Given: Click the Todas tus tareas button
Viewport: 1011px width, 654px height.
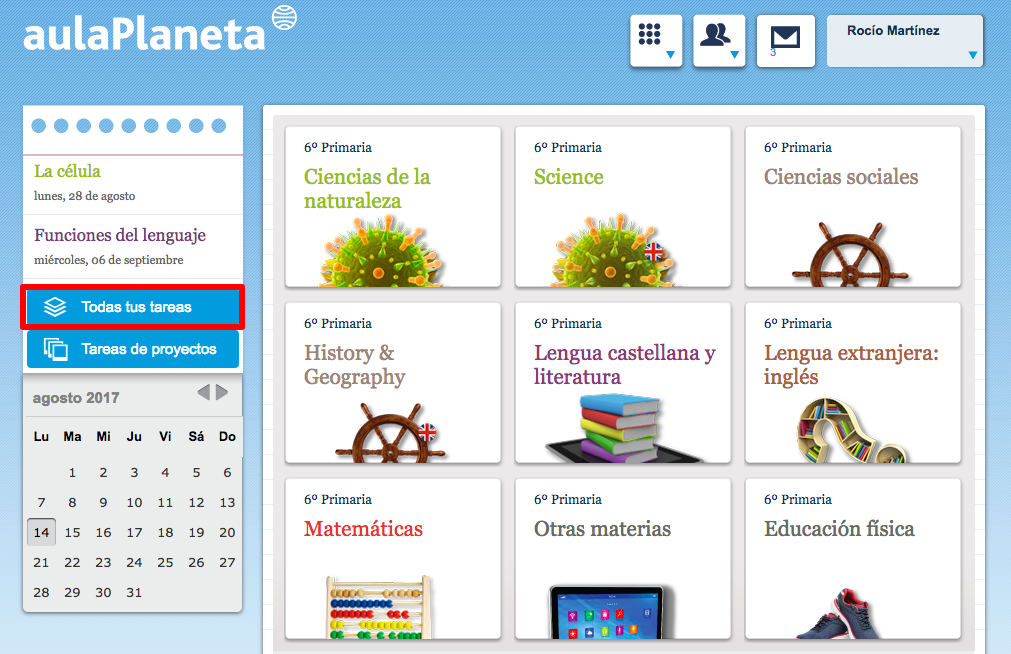Looking at the screenshot, I should click(132, 307).
